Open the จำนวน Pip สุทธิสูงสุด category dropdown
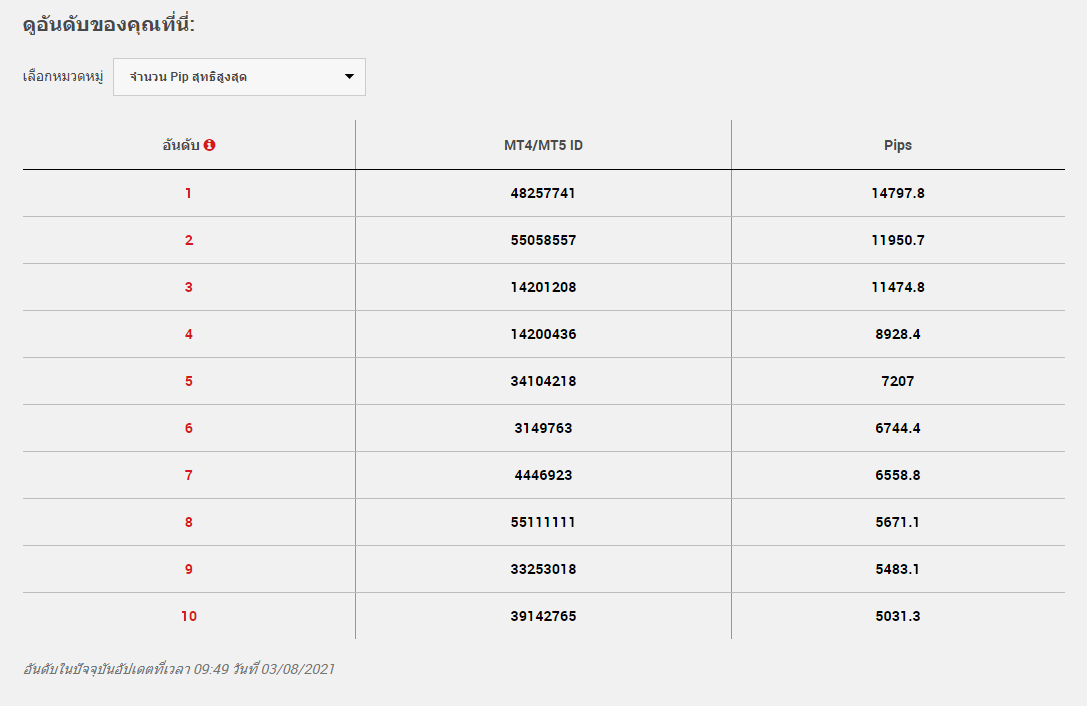The image size is (1087, 706). pos(239,77)
